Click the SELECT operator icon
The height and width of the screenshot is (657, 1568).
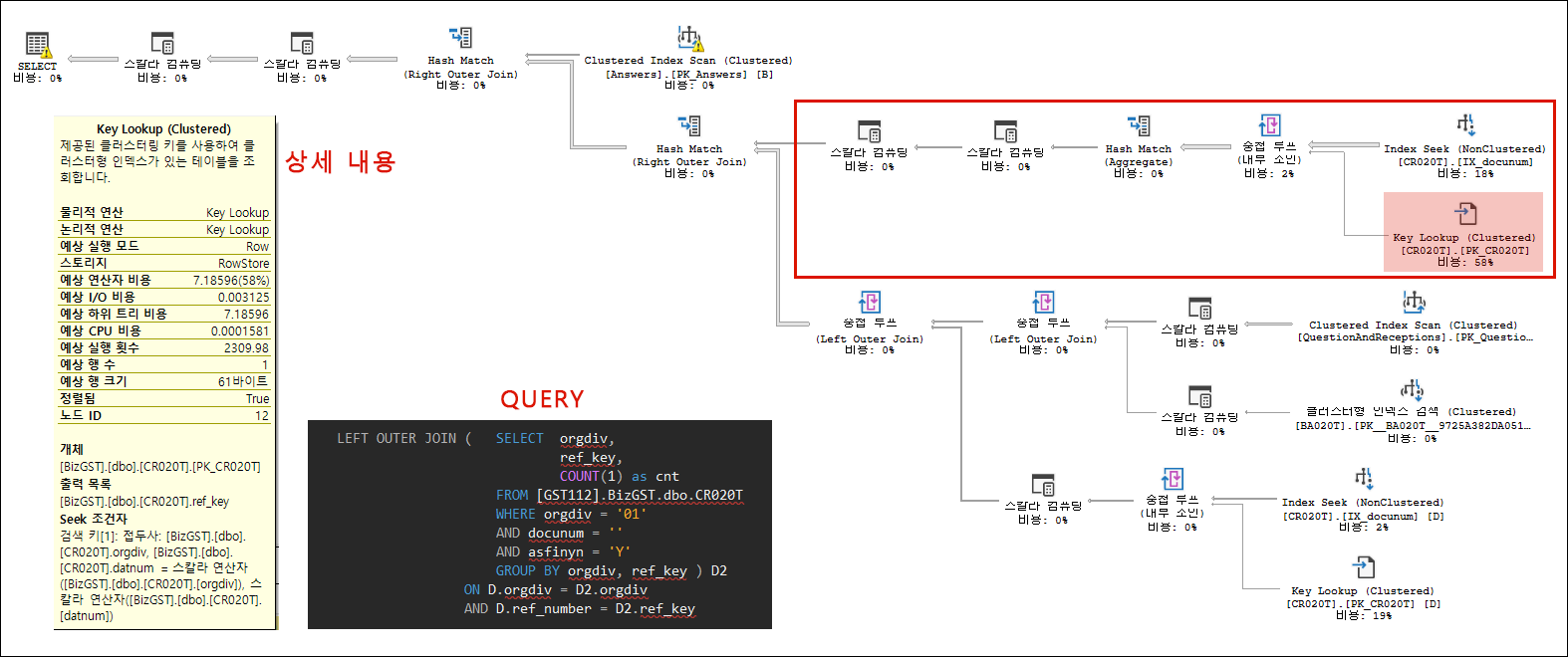point(38,45)
